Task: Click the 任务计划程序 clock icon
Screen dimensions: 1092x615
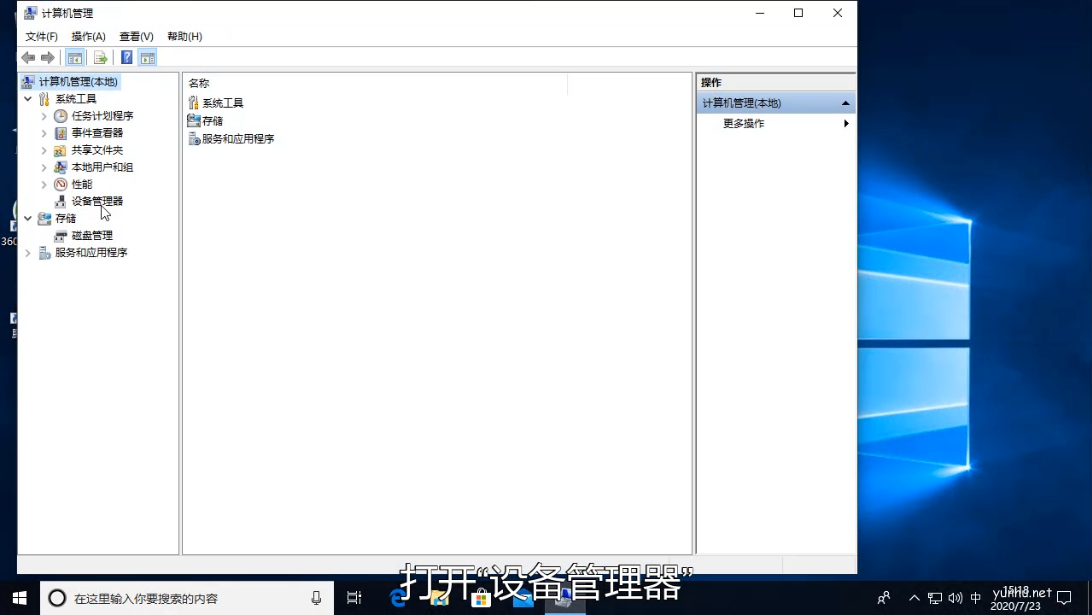Action: click(x=61, y=116)
